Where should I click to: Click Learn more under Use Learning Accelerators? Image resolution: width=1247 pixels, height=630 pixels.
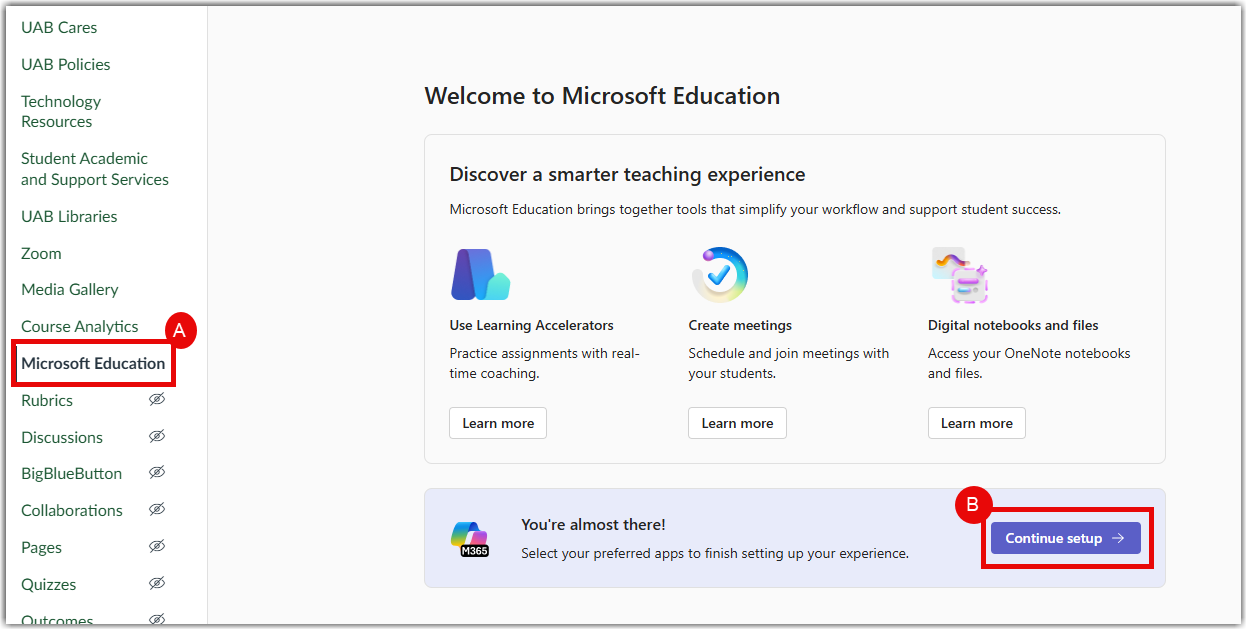[498, 423]
